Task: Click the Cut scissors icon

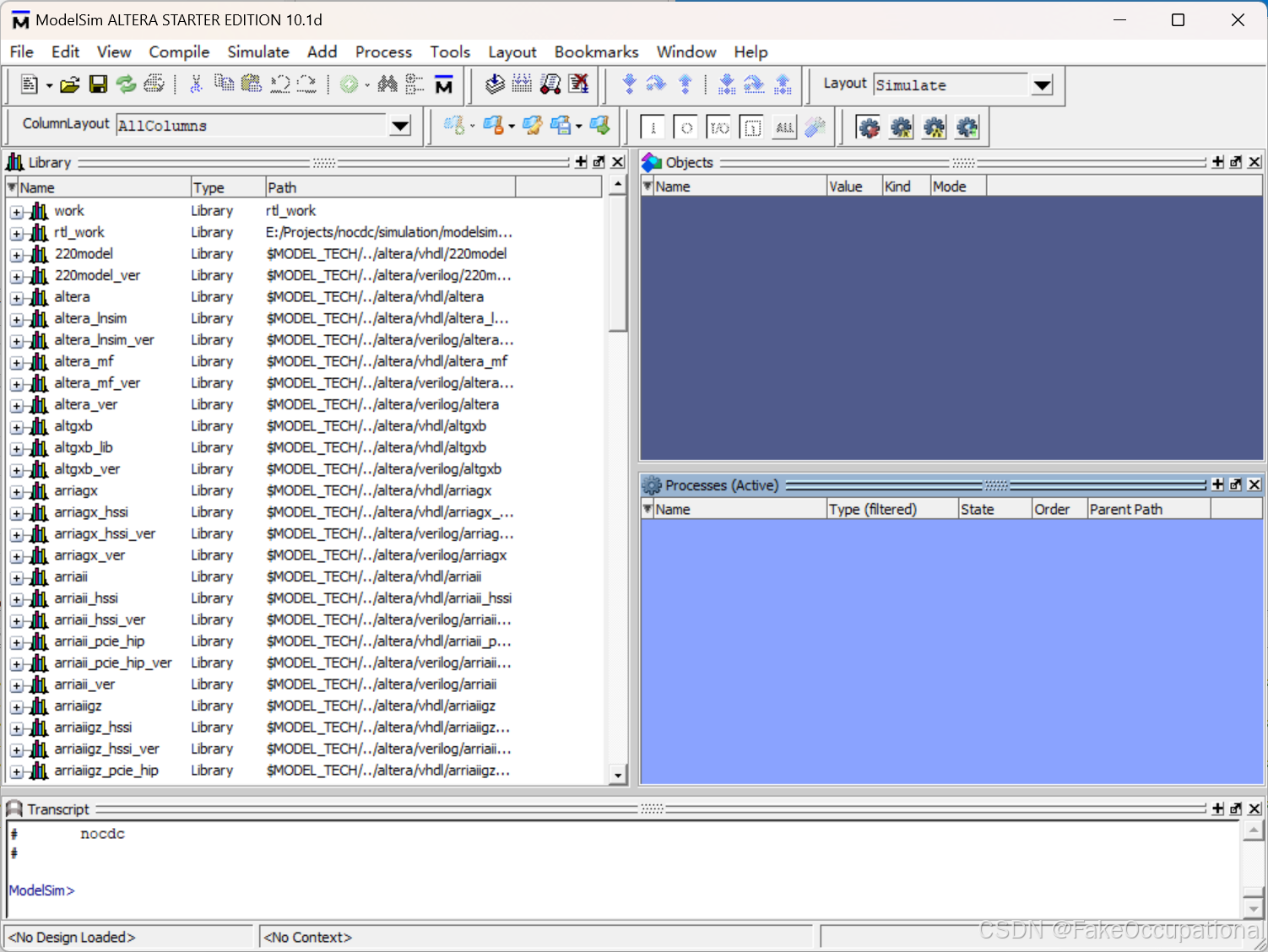Action: point(196,84)
